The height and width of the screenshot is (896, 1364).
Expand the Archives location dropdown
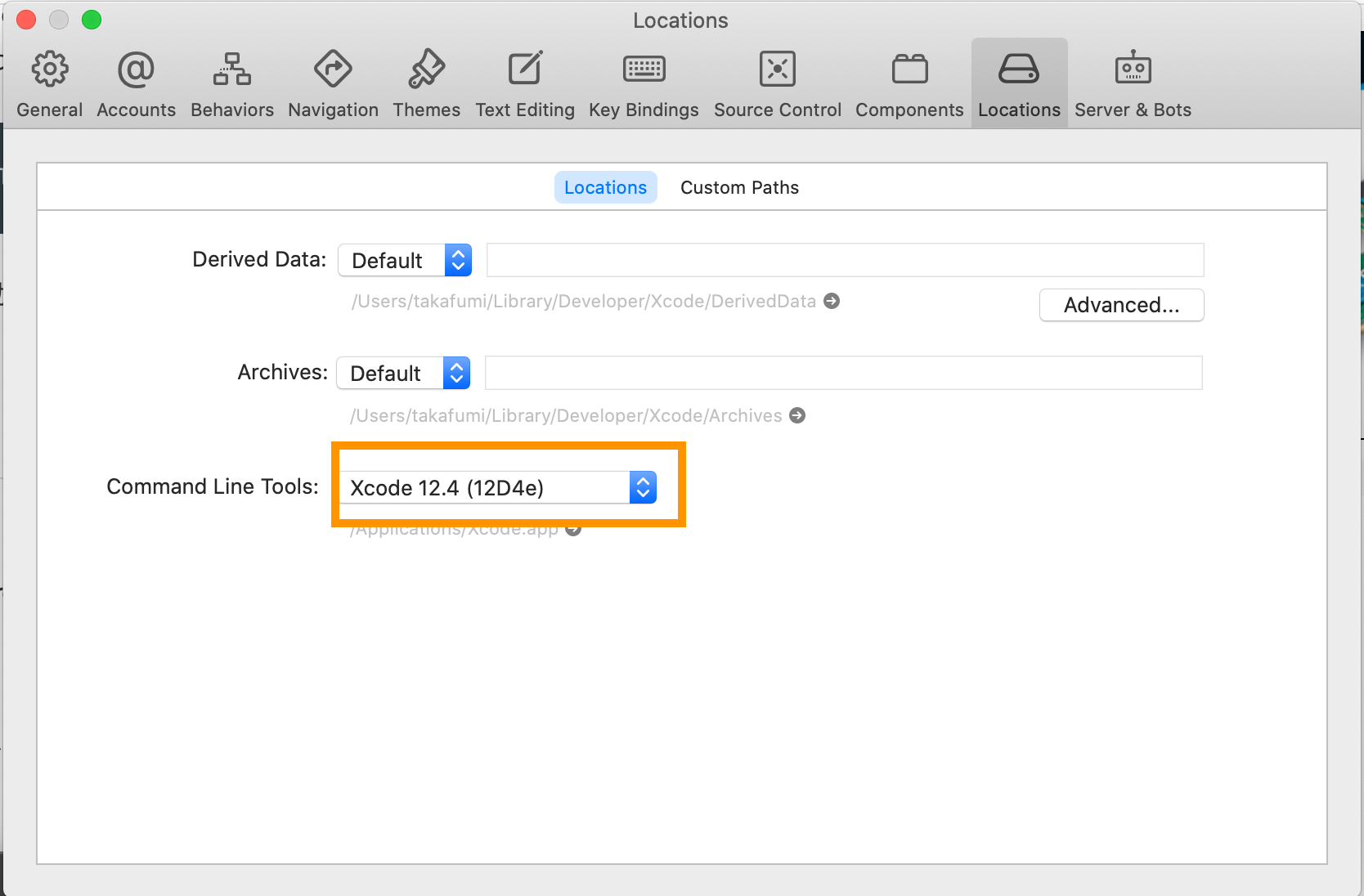pos(403,374)
